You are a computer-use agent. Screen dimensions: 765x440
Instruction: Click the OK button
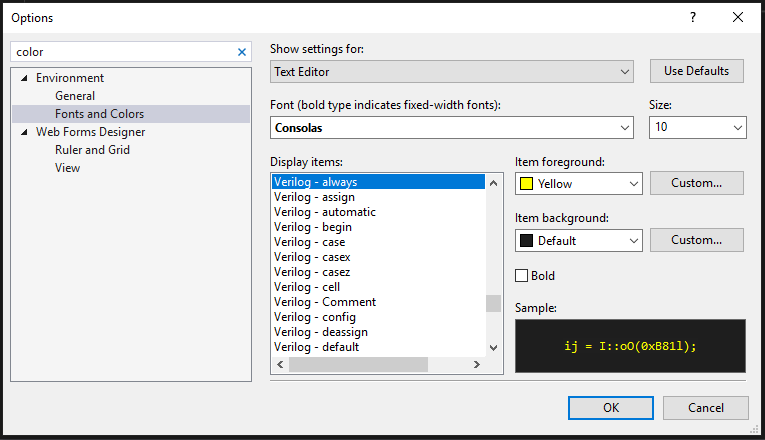611,408
